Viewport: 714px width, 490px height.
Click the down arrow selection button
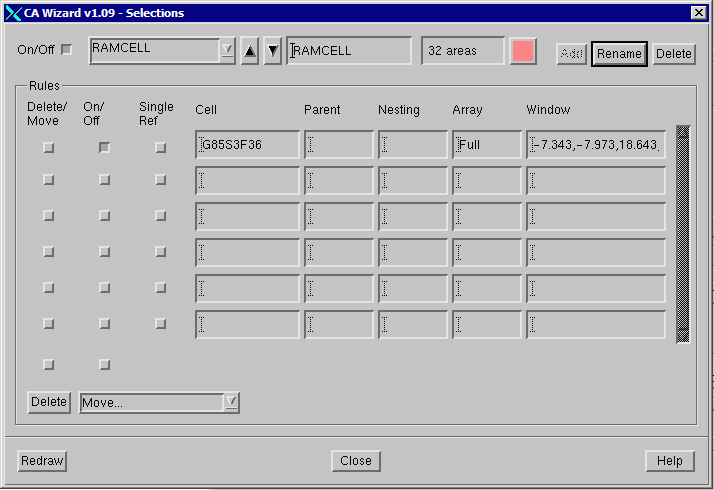(273, 51)
